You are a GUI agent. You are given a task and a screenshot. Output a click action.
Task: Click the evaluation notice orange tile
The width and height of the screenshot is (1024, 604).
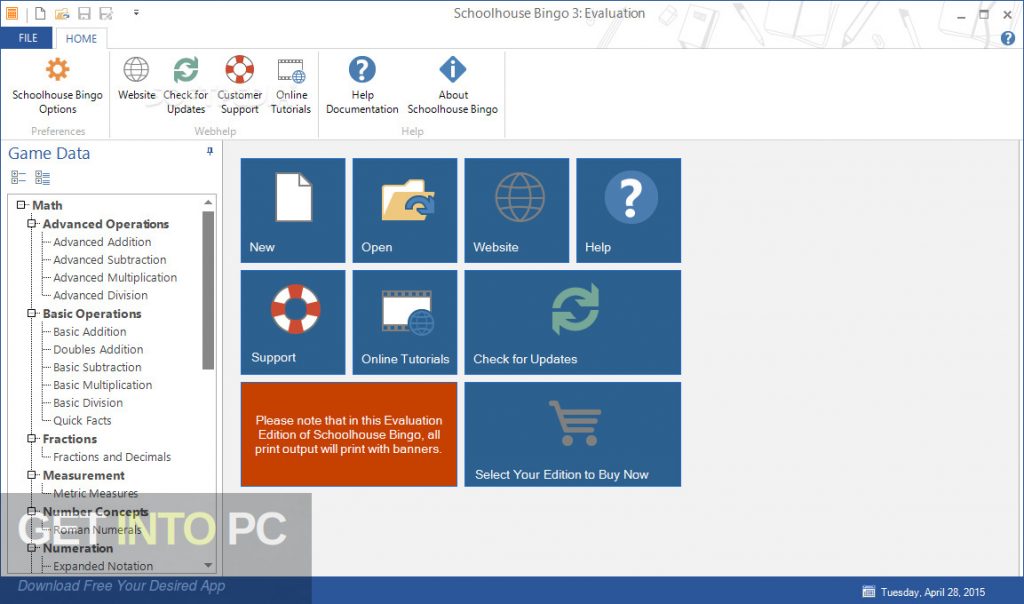pyautogui.click(x=349, y=434)
